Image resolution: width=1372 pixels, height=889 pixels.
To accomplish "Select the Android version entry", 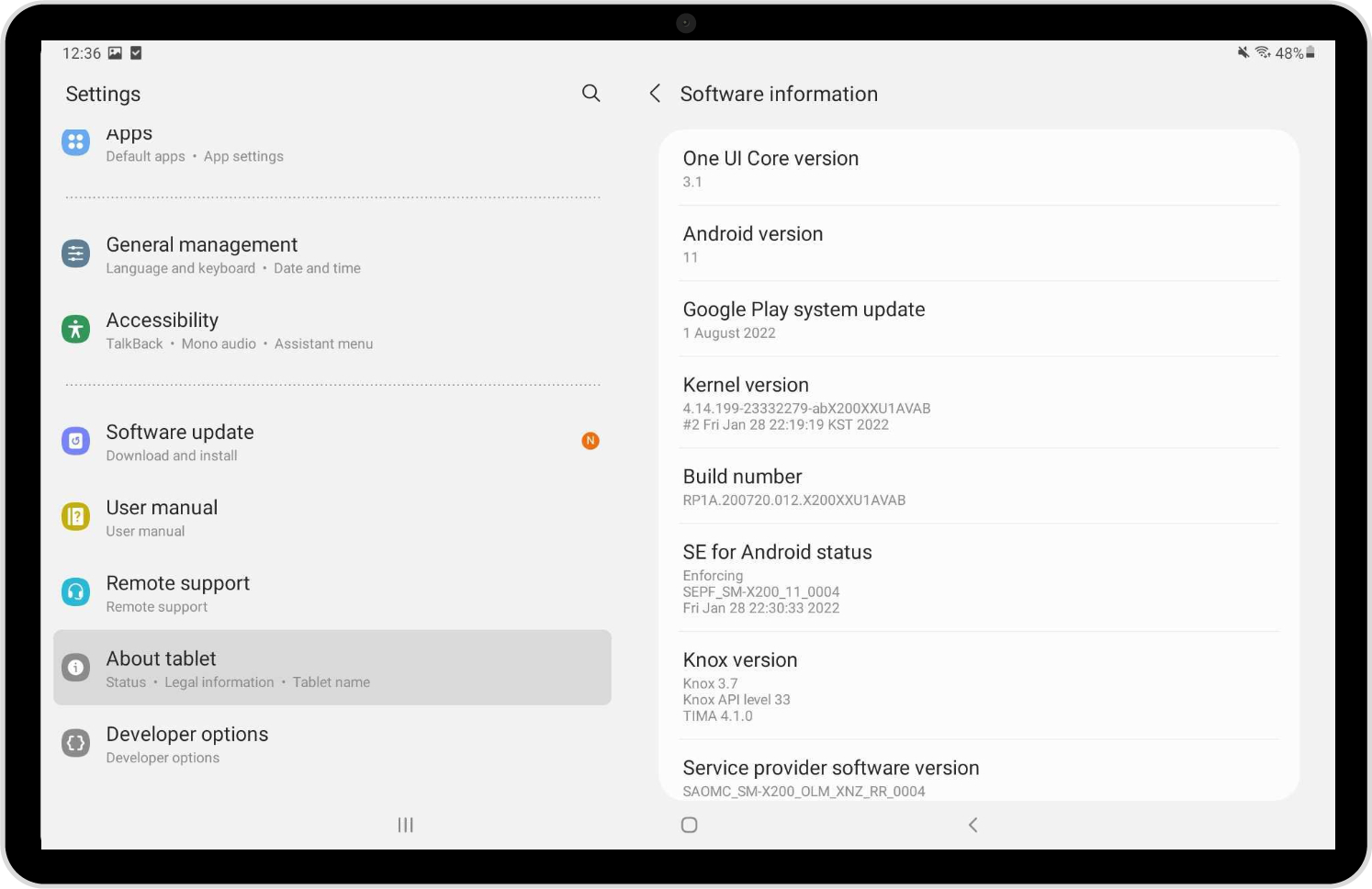I will coord(978,244).
